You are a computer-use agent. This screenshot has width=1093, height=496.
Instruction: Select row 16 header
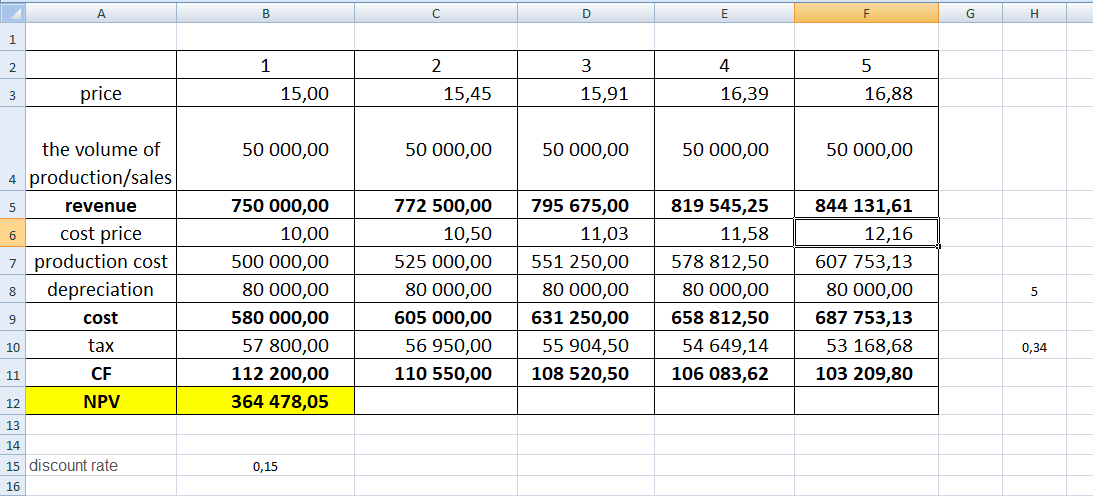pos(12,485)
